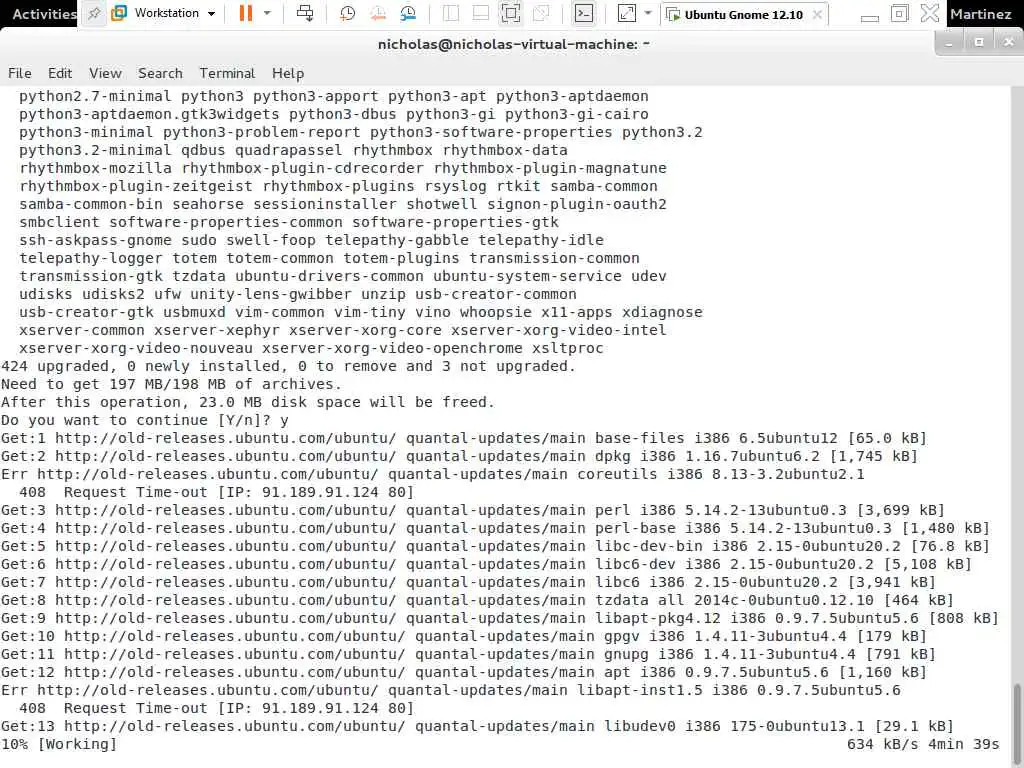Viewport: 1024px width, 768px height.
Task: Restore the Workstation window
Action: 900,13
